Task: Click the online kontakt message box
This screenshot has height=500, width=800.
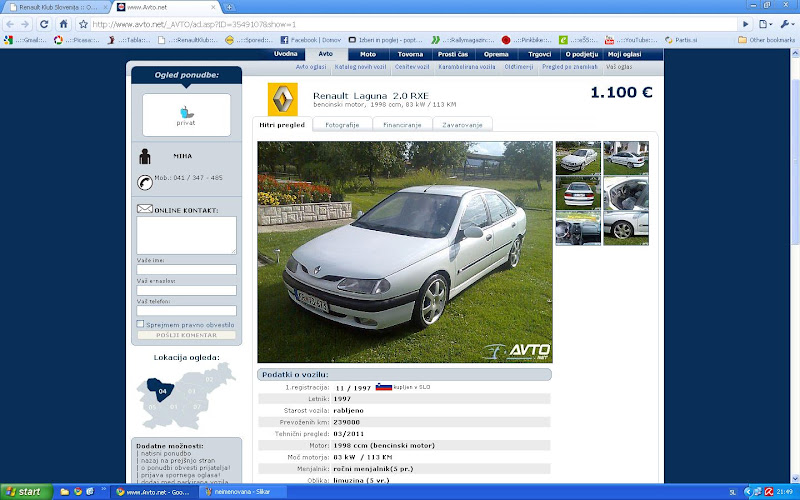Action: [186, 235]
